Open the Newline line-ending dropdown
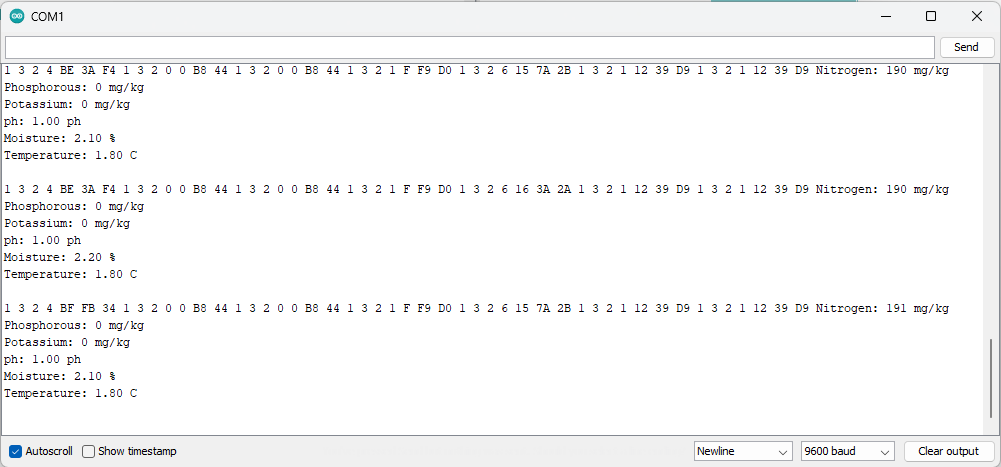1001x467 pixels. coord(743,451)
